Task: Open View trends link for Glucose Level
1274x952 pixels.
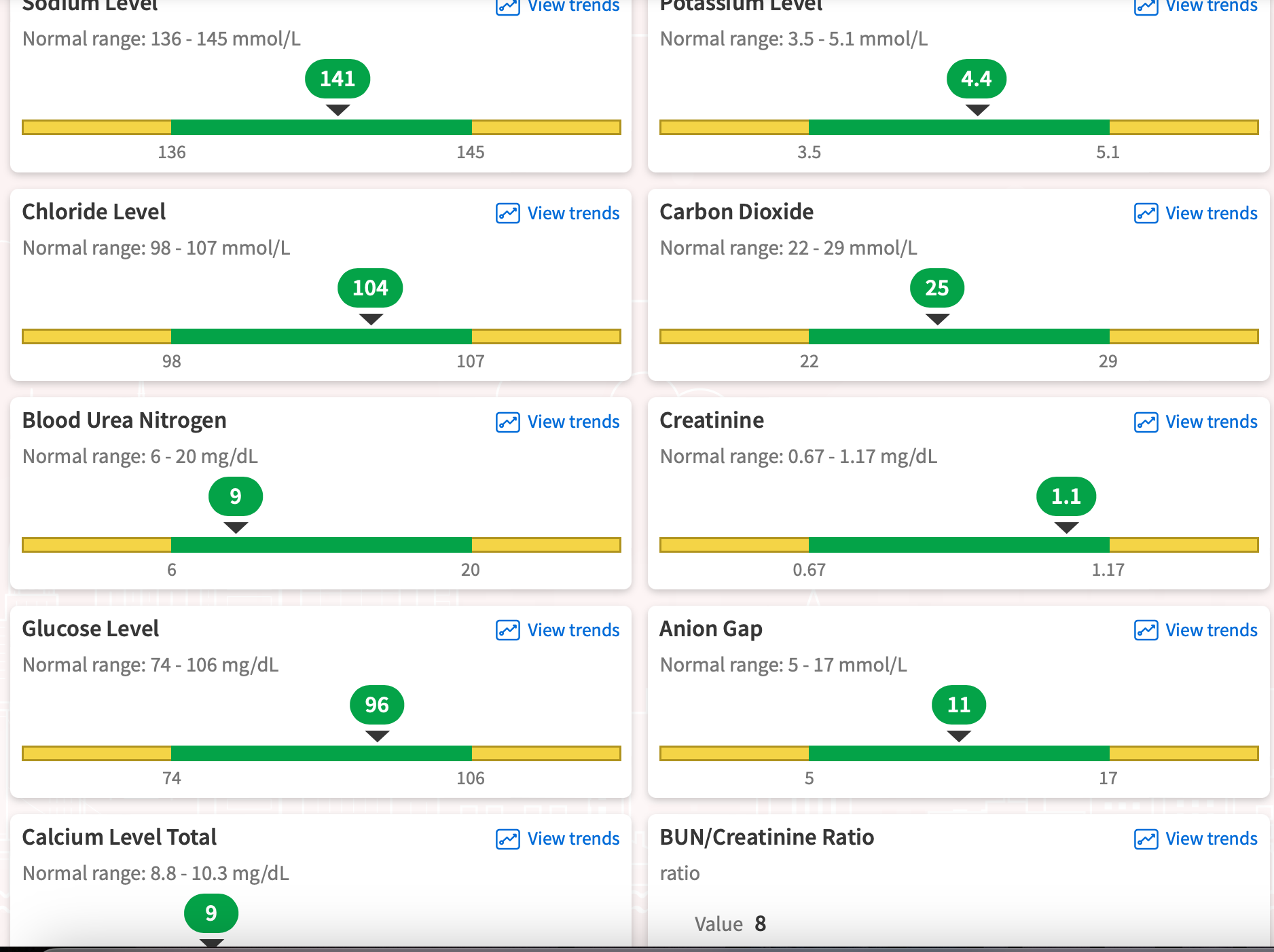Action: pos(573,630)
